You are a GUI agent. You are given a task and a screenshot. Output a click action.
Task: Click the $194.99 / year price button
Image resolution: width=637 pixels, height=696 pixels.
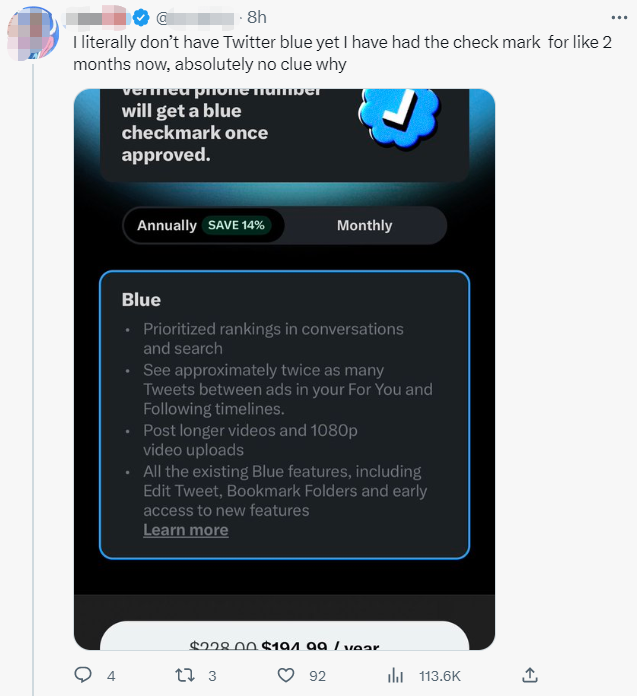[285, 636]
